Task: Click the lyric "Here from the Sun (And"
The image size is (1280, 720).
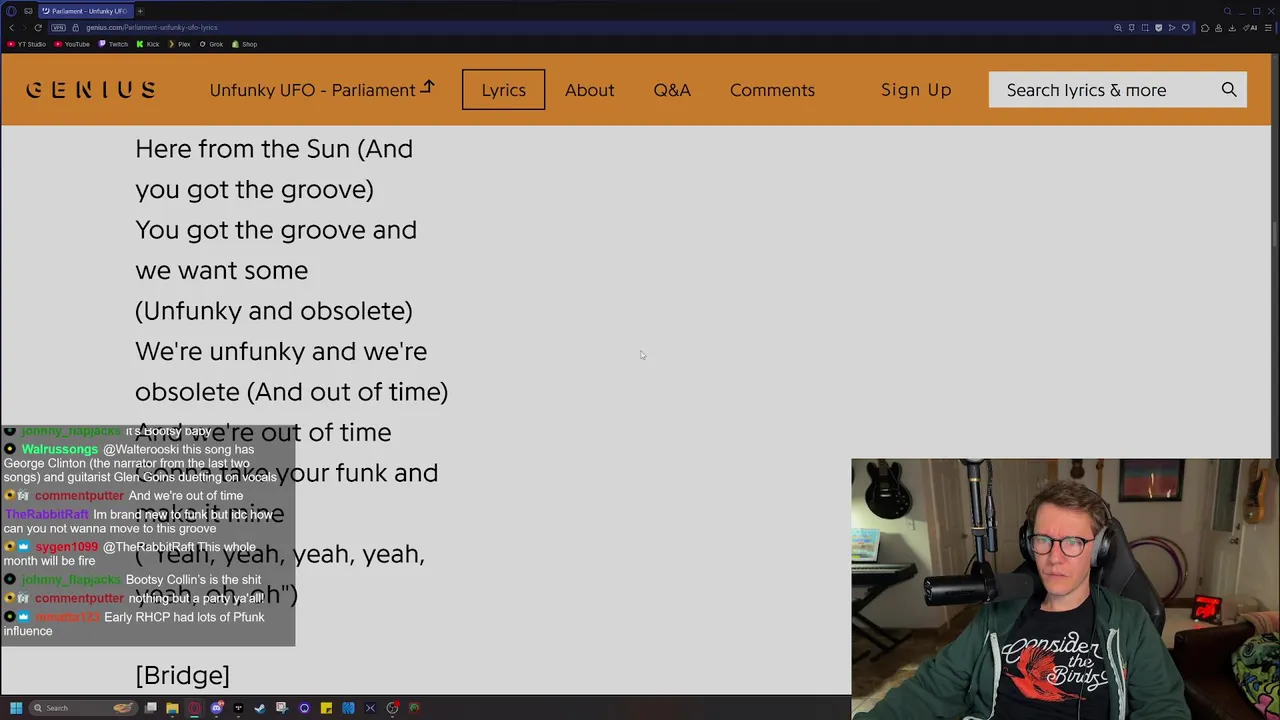Action: click(x=274, y=149)
